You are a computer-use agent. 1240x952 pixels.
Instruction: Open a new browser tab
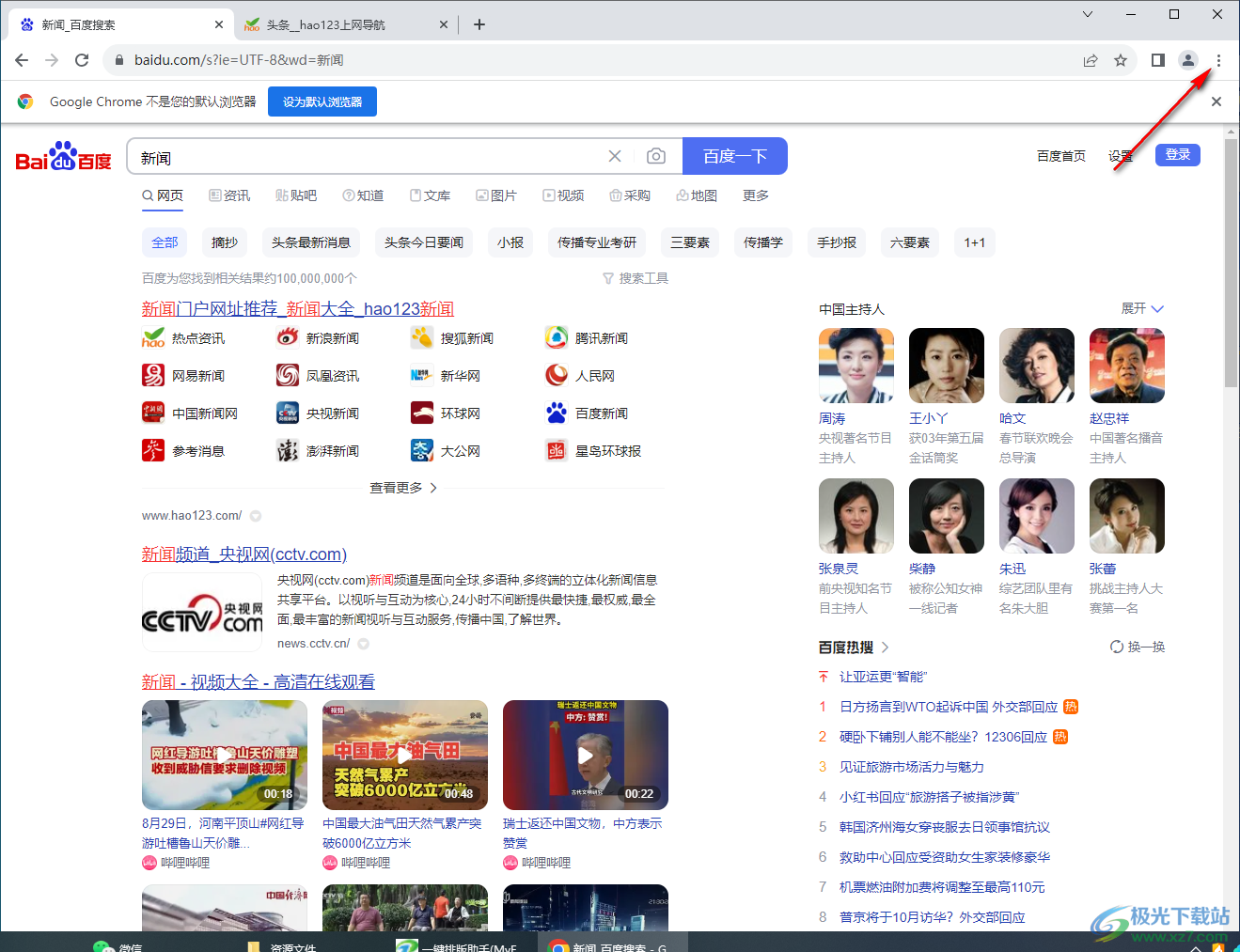coord(479,24)
